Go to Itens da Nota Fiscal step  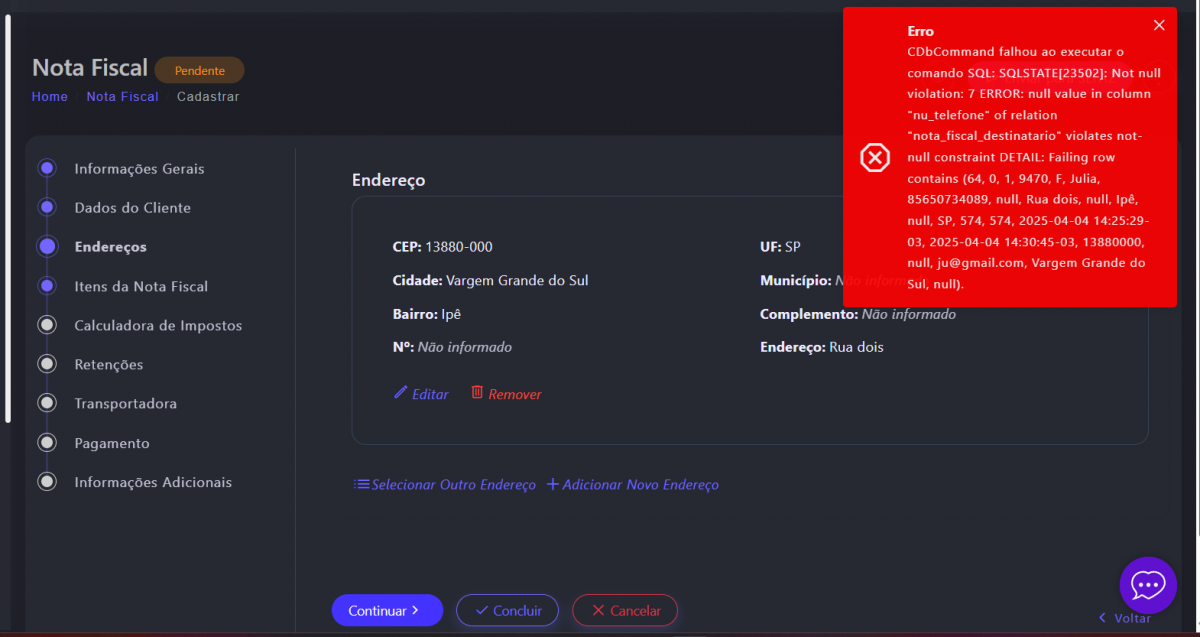(x=141, y=287)
